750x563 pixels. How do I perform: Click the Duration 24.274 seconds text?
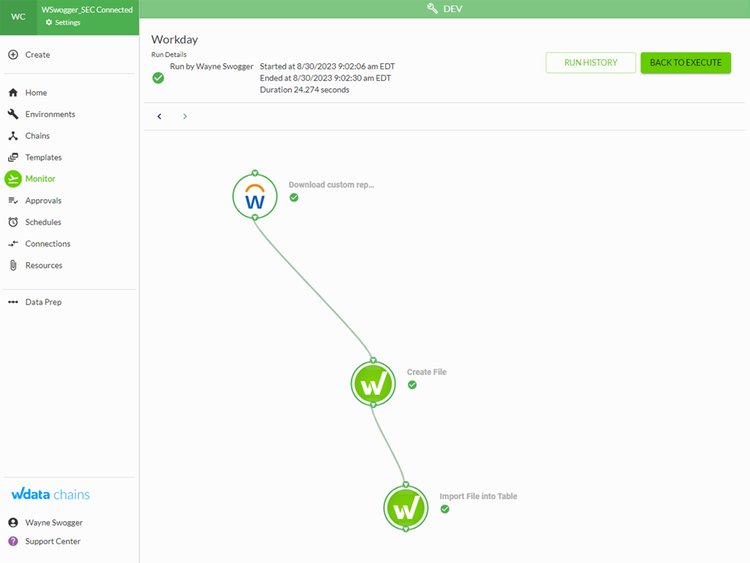[304, 89]
